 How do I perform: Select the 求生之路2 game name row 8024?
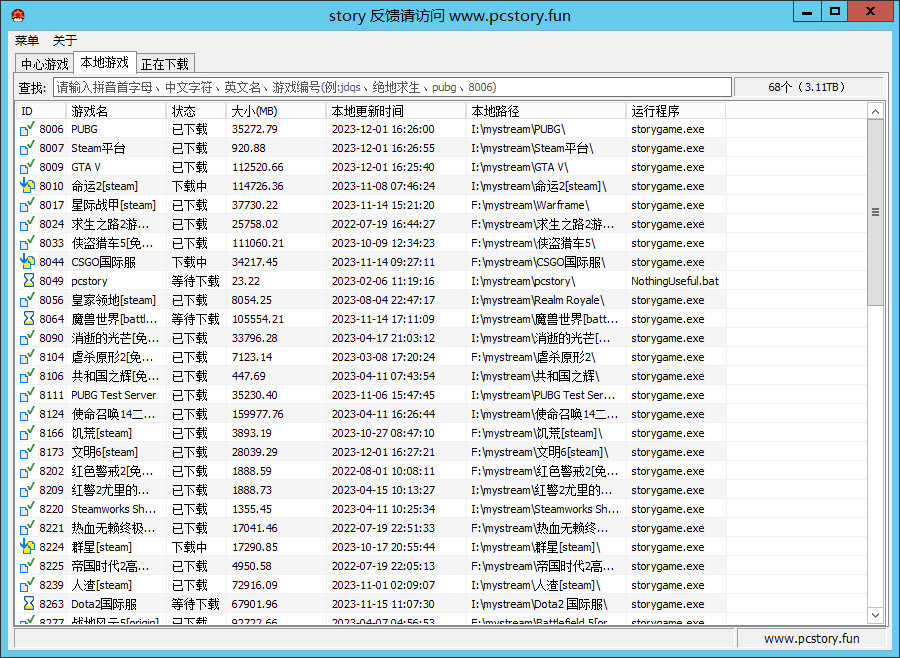coord(110,224)
